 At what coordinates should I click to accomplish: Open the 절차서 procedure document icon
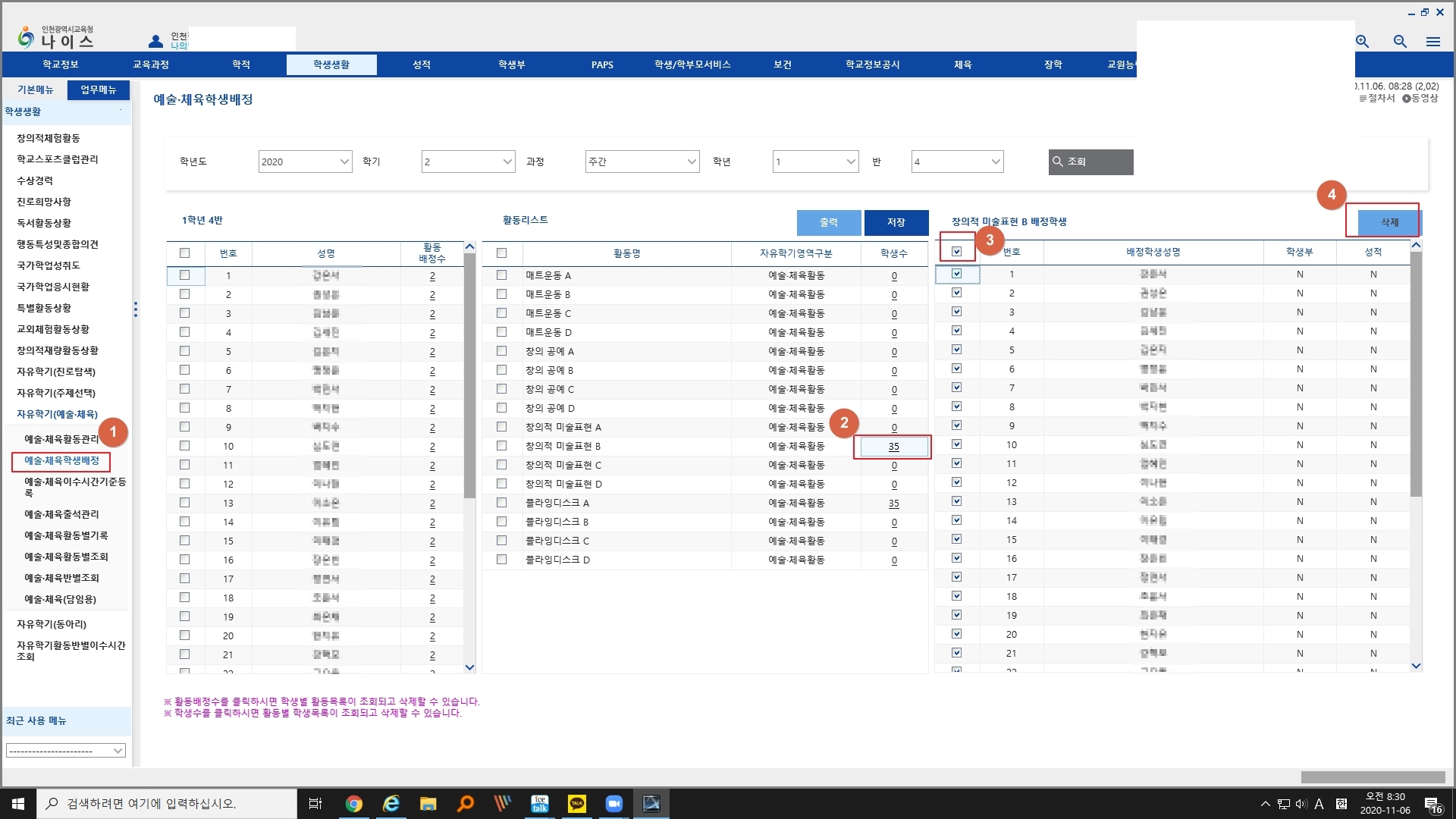1363,99
